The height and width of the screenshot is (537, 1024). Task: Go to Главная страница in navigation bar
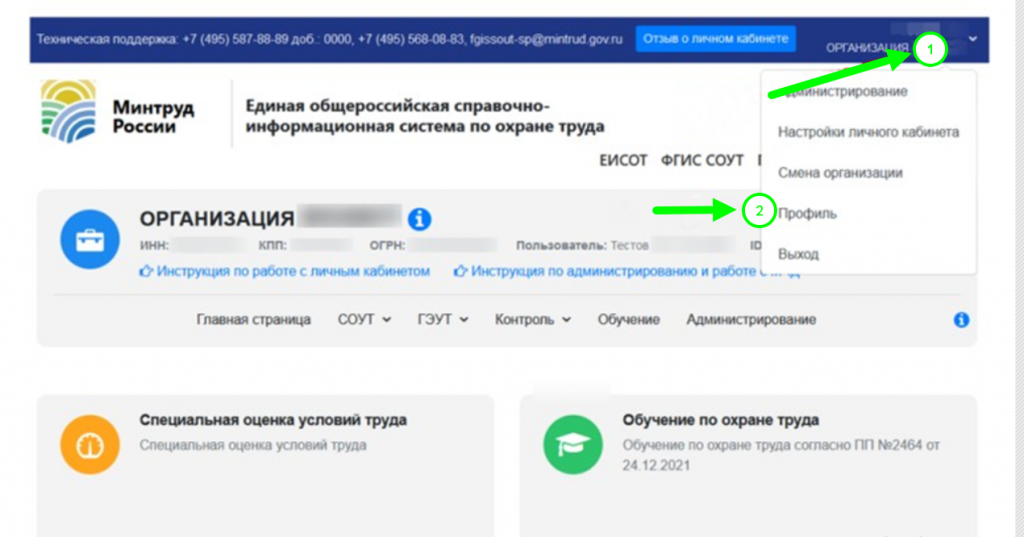pyautogui.click(x=253, y=320)
